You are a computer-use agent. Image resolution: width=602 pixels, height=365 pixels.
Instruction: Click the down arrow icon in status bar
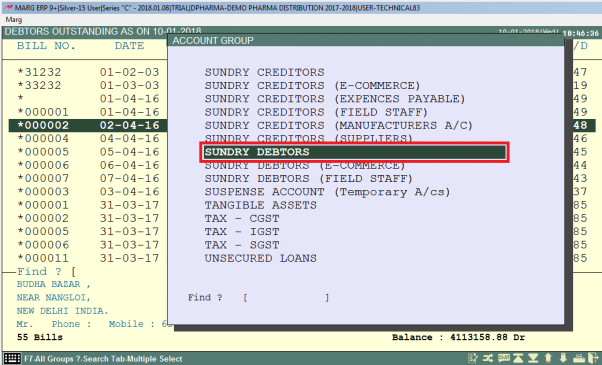pos(563,358)
